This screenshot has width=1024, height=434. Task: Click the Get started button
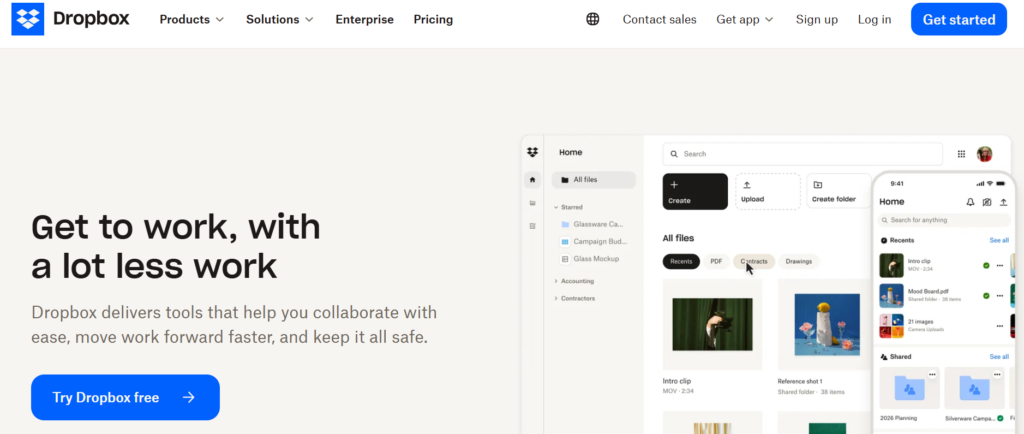pyautogui.click(x=958, y=19)
